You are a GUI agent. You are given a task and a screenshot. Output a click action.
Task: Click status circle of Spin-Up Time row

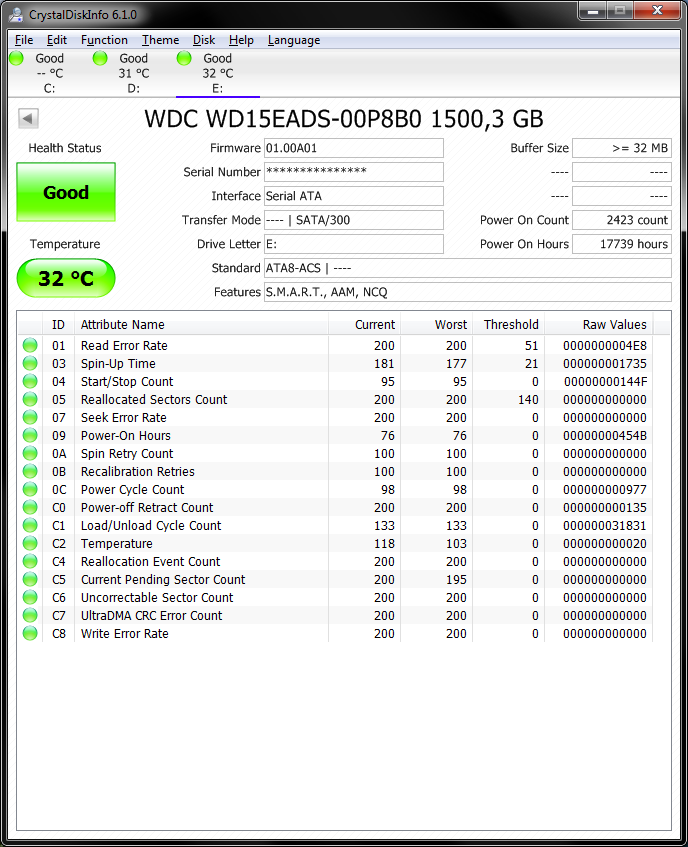point(30,363)
